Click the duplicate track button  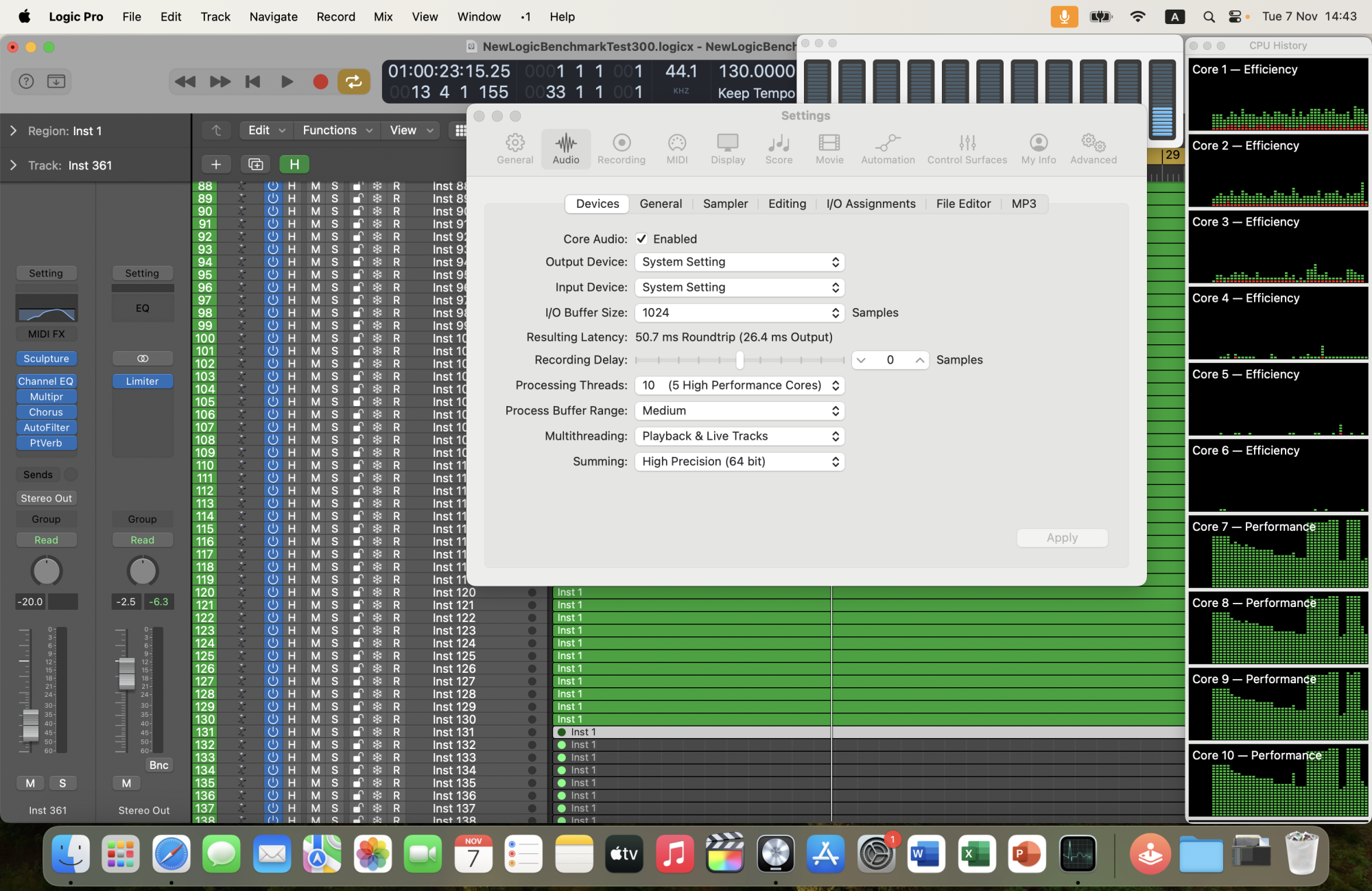click(x=255, y=164)
